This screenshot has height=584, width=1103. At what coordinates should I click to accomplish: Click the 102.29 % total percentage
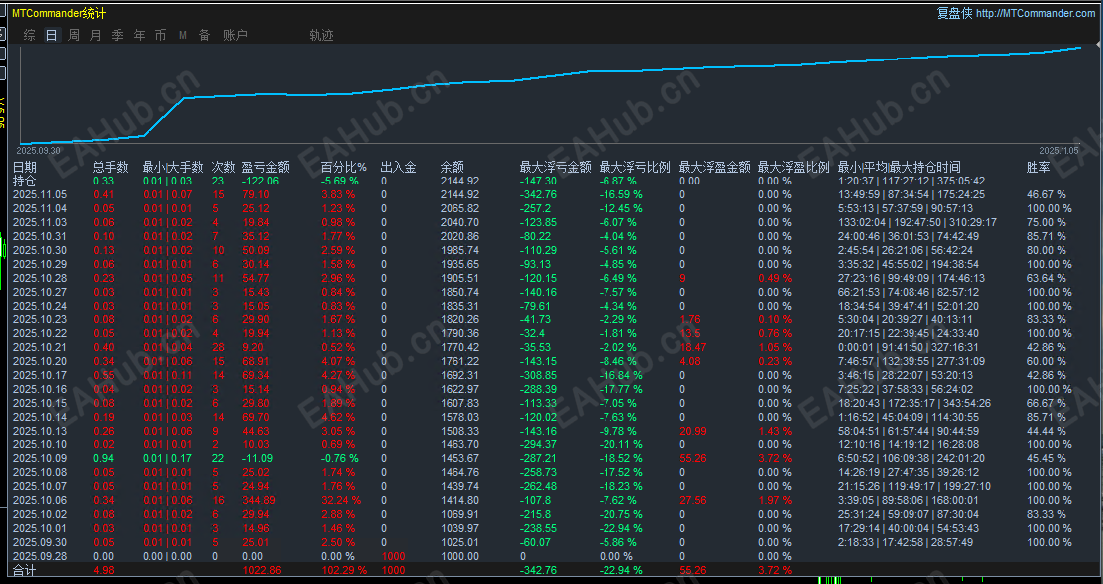tap(344, 571)
